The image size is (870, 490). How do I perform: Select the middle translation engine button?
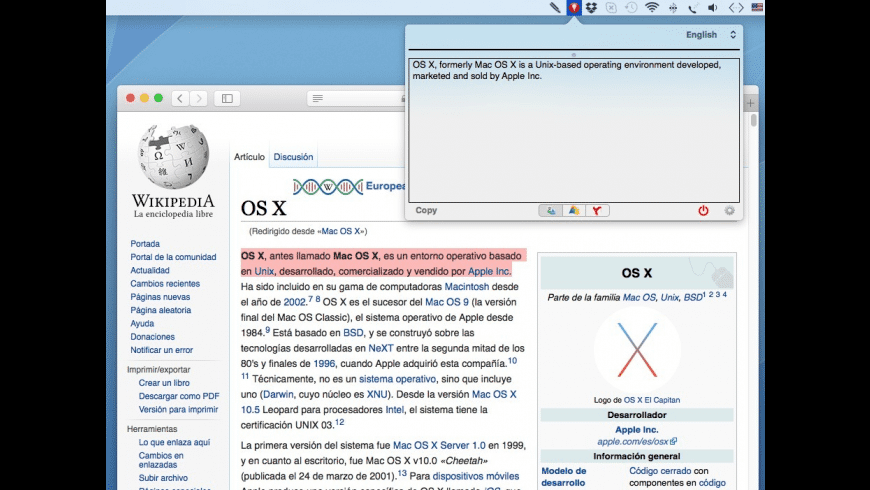[574, 210]
